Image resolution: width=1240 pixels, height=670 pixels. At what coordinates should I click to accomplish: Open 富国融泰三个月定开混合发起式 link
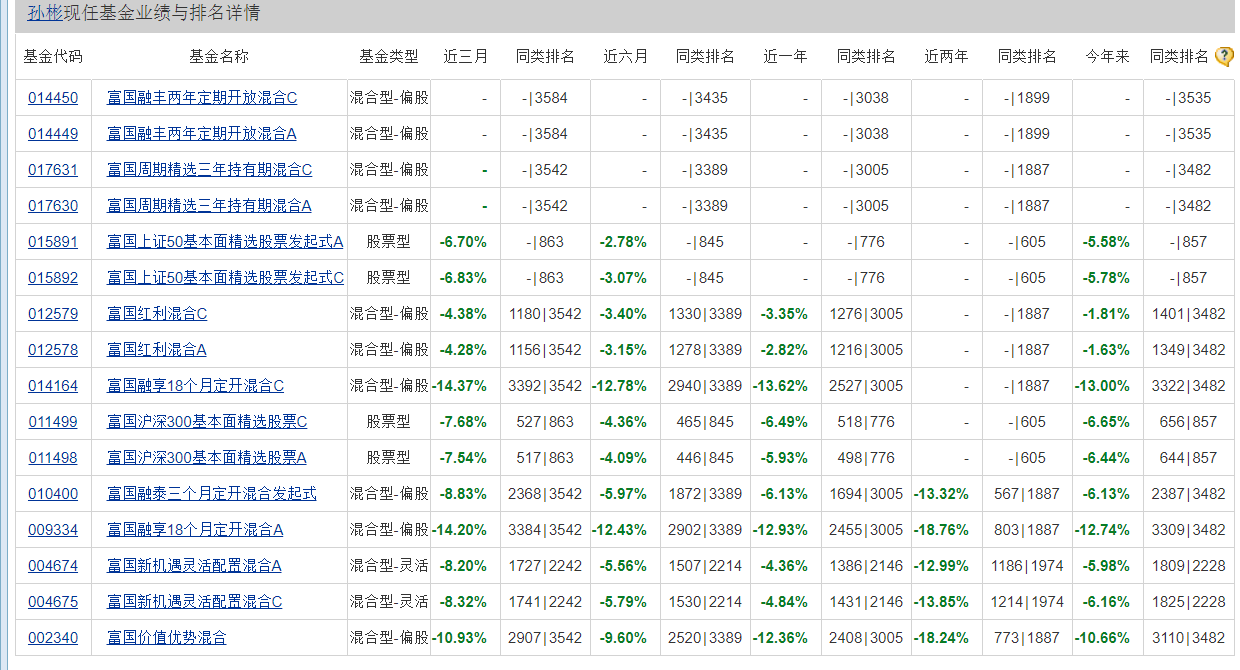point(212,494)
